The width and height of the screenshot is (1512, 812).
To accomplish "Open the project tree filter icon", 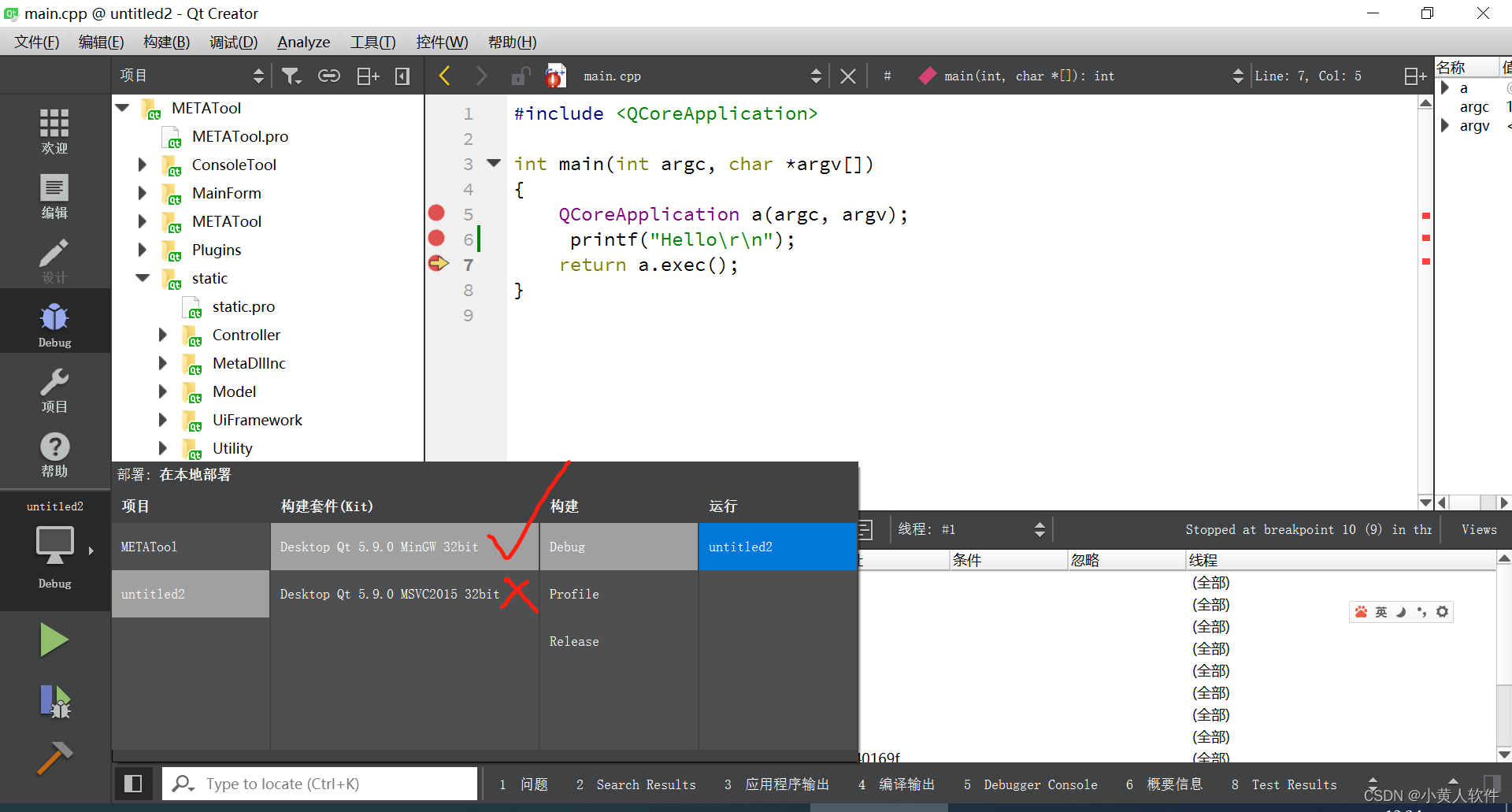I will click(x=291, y=75).
